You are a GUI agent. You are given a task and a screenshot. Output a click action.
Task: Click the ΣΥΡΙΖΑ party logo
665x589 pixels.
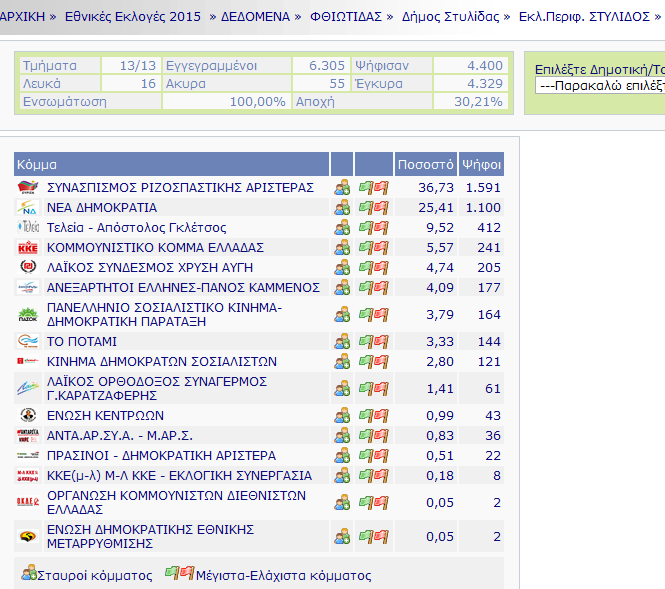(x=28, y=187)
